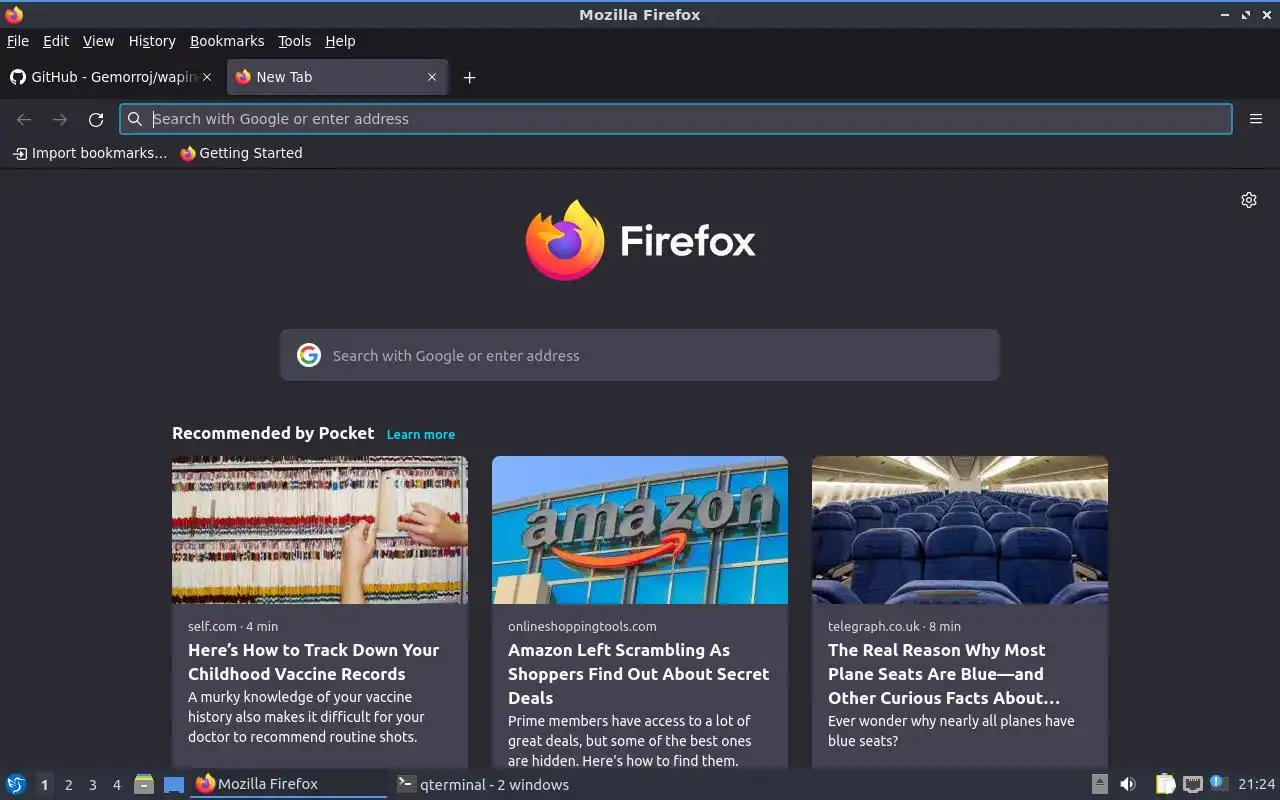Click the magnifier icon in address bar

coord(135,119)
